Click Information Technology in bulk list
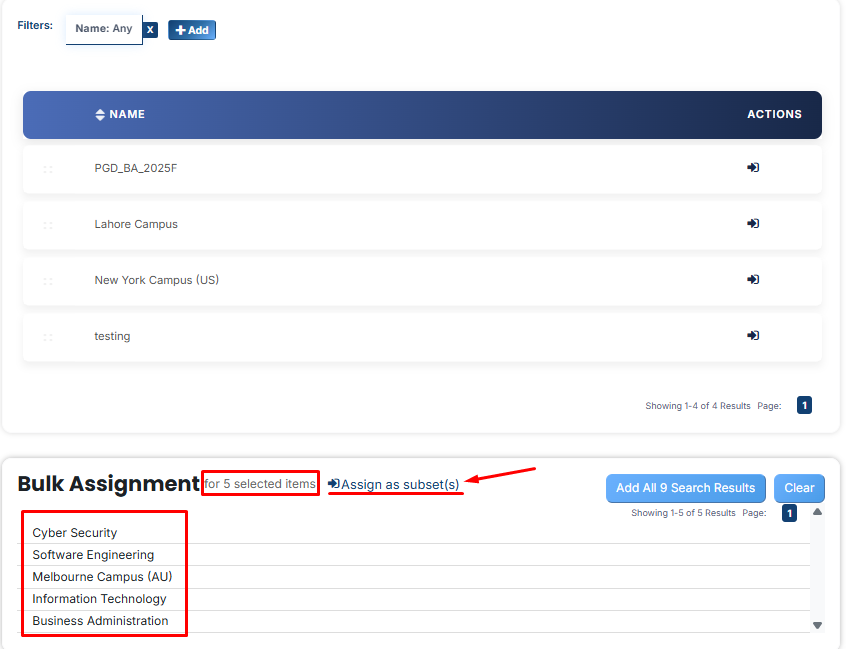The image size is (846, 649). tap(99, 599)
